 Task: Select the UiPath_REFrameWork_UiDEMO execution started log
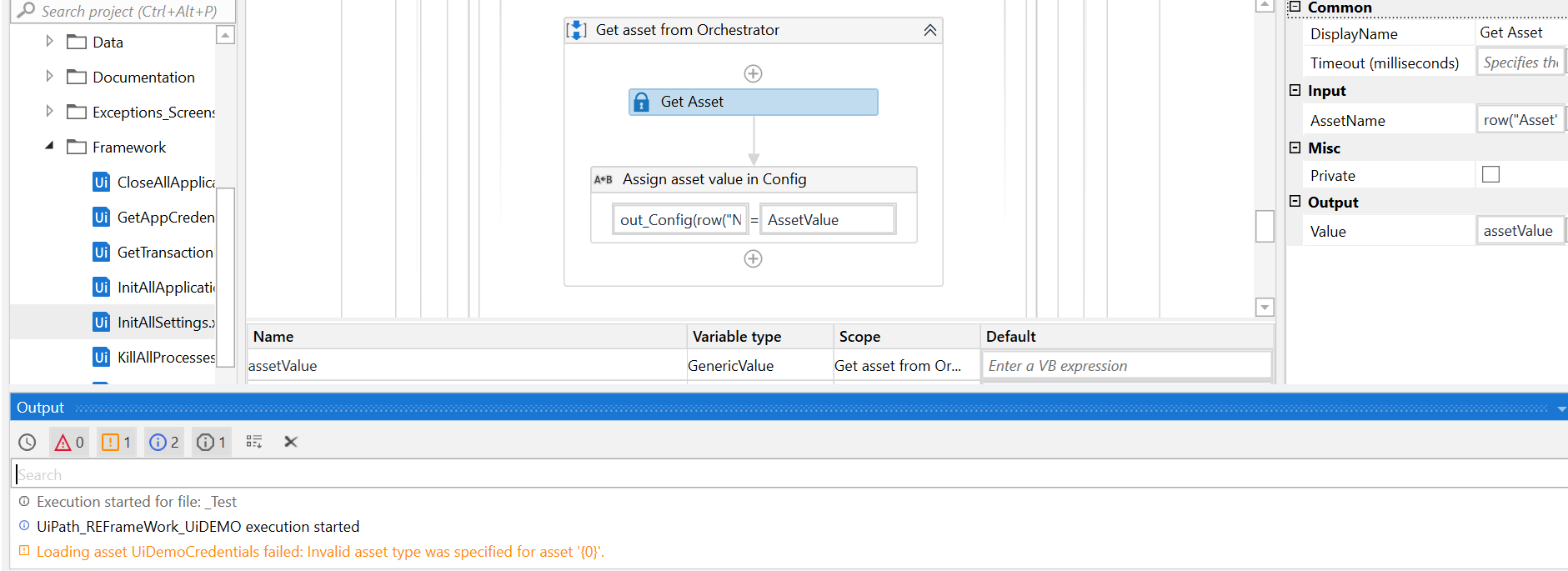(x=198, y=527)
